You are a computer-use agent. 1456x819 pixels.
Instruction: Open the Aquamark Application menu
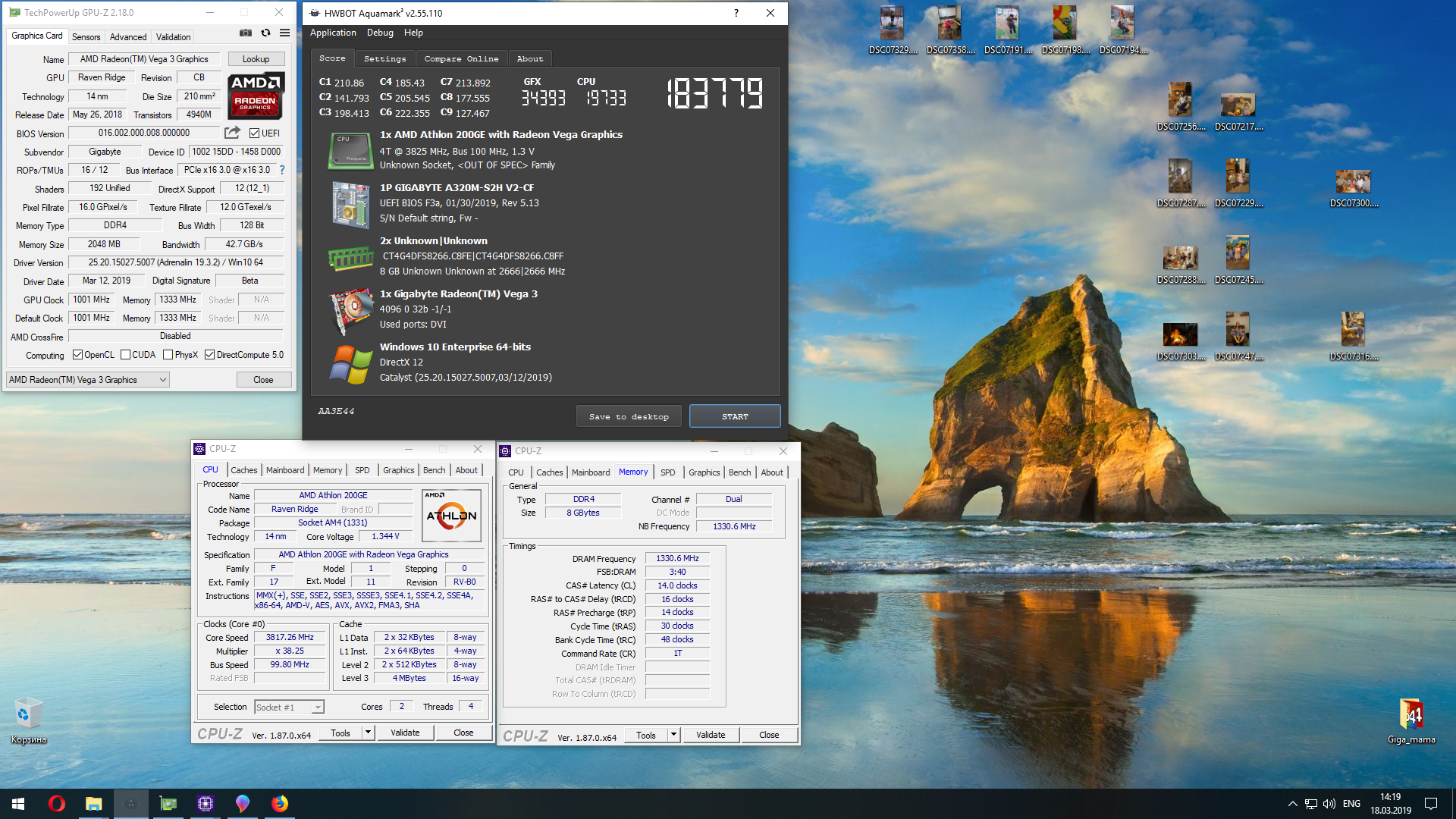click(333, 33)
